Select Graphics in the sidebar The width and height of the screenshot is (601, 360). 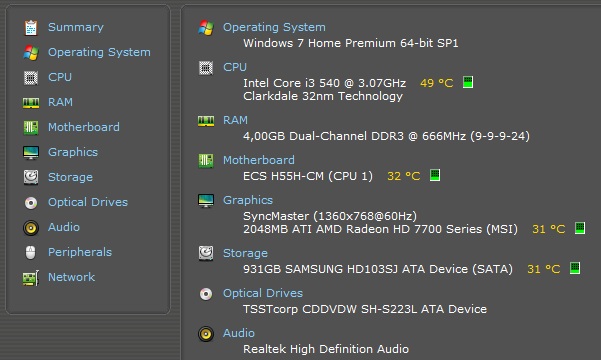73,152
